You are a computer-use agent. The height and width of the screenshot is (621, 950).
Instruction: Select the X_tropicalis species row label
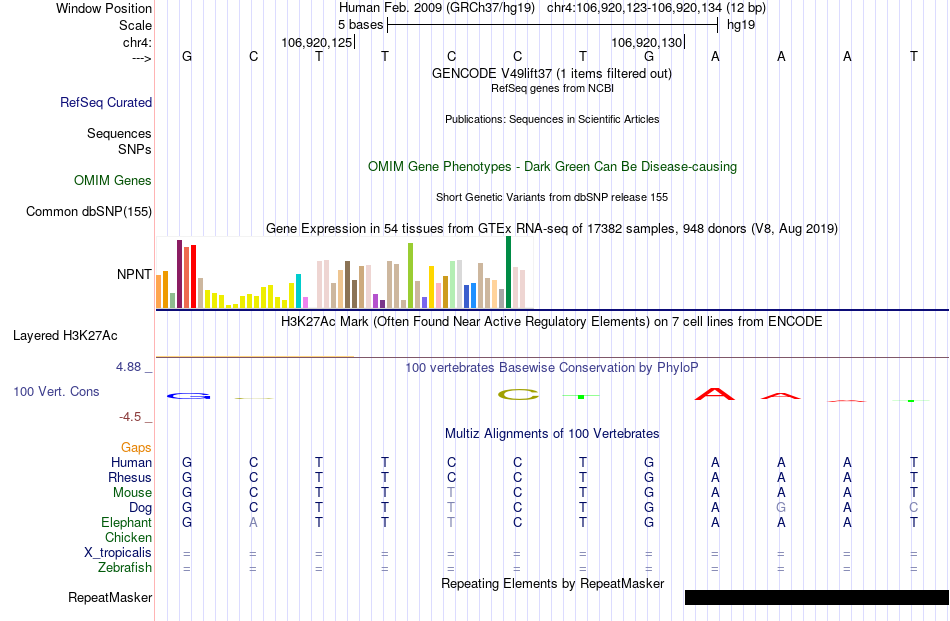tap(118, 553)
